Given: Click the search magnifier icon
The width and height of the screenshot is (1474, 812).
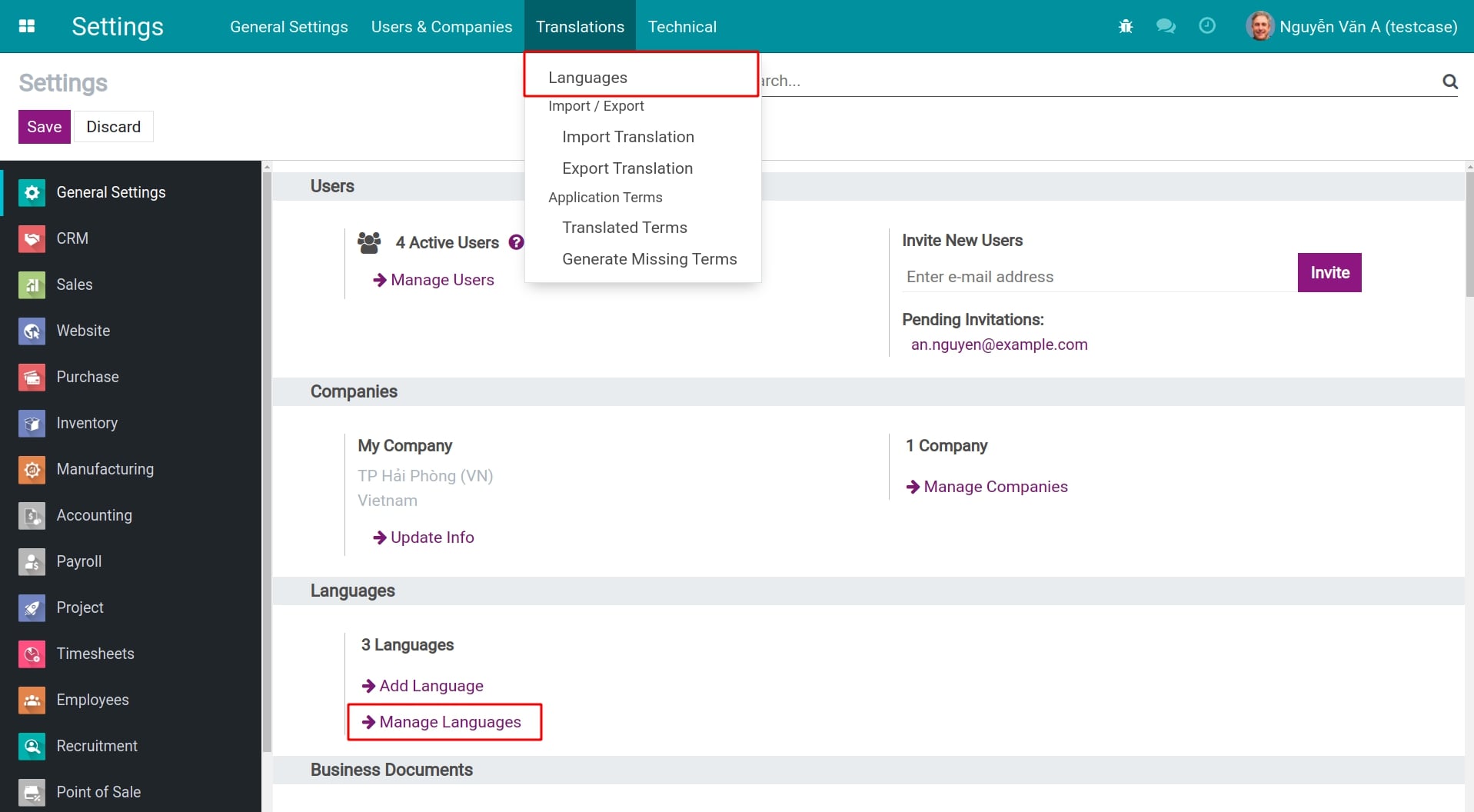Looking at the screenshot, I should click(x=1449, y=81).
